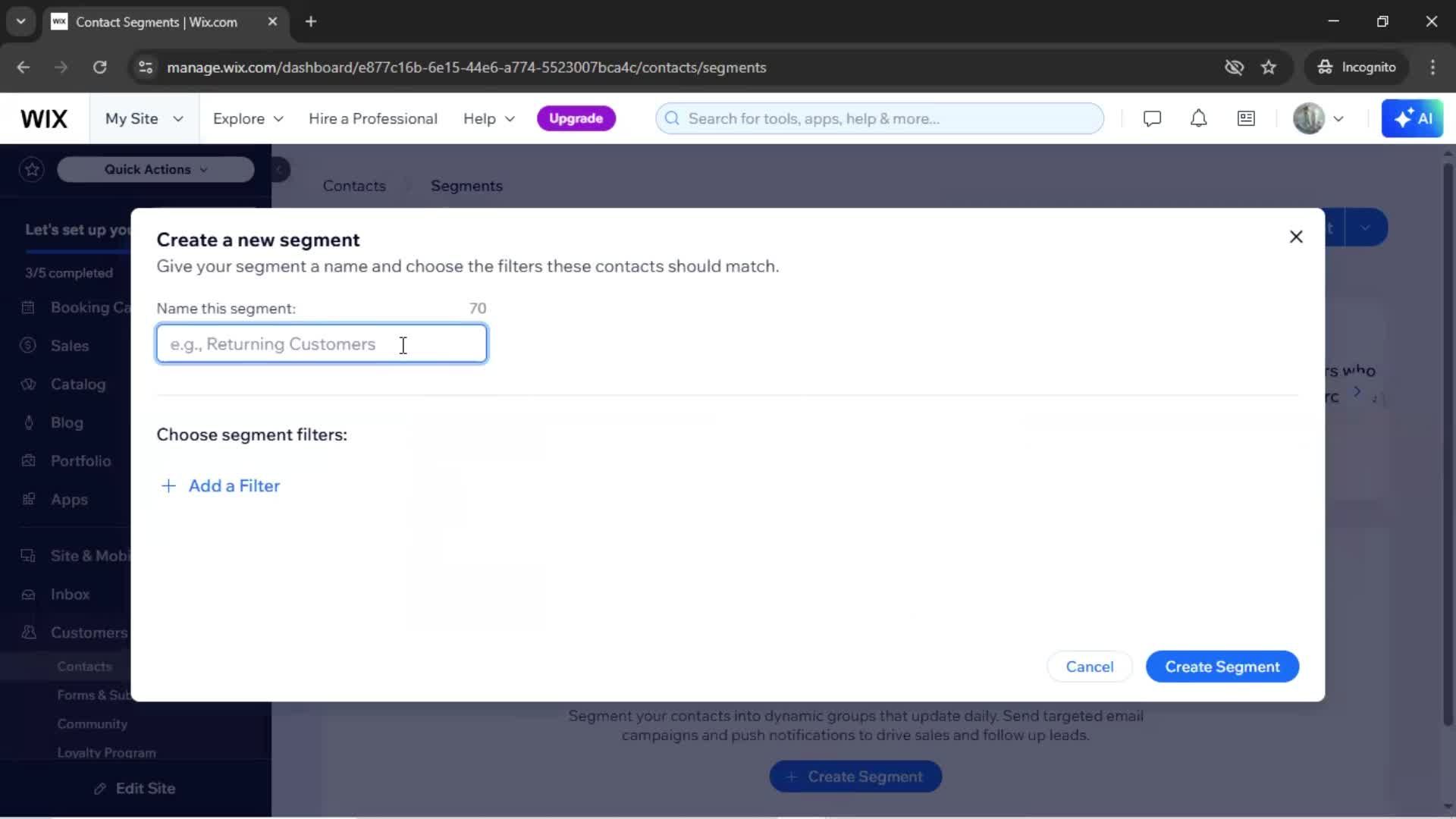
Task: Click the Apps grid icon
Action: (x=28, y=500)
